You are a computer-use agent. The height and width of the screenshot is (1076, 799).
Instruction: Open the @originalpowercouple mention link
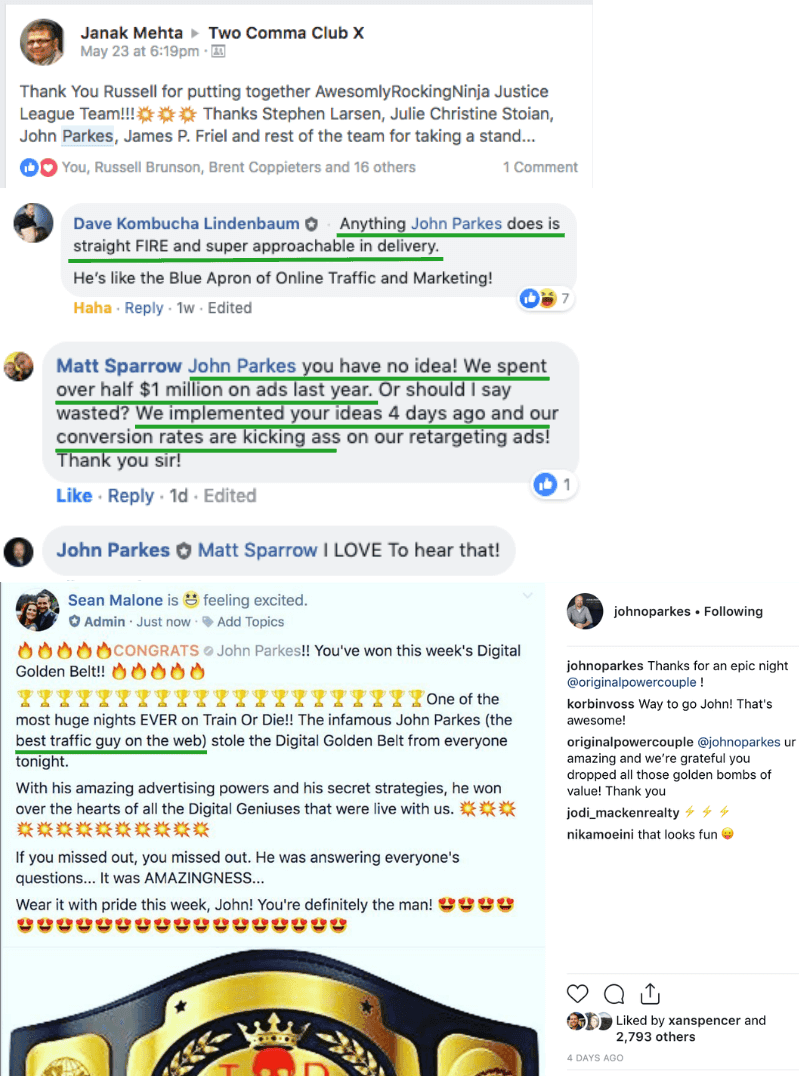632,682
